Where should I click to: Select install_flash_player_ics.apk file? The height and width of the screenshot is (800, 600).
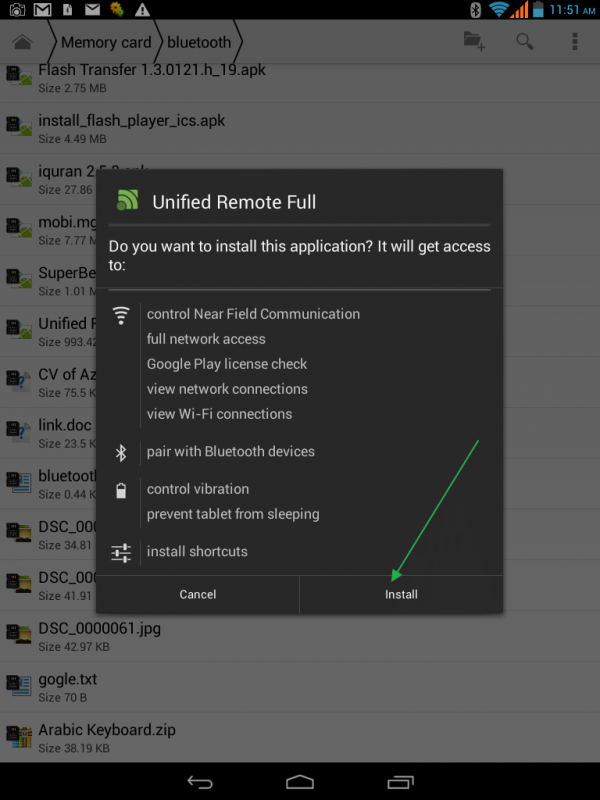(131, 121)
